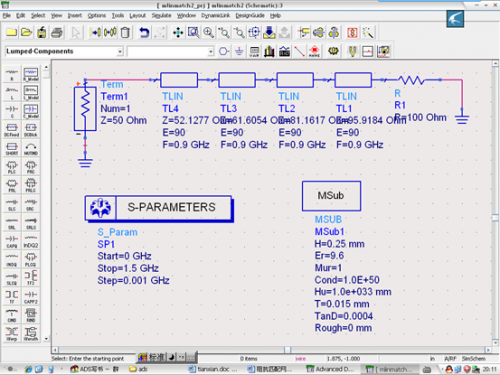Select the R_Model palette item
The width and height of the screenshot is (500, 375).
pyautogui.click(x=31, y=74)
